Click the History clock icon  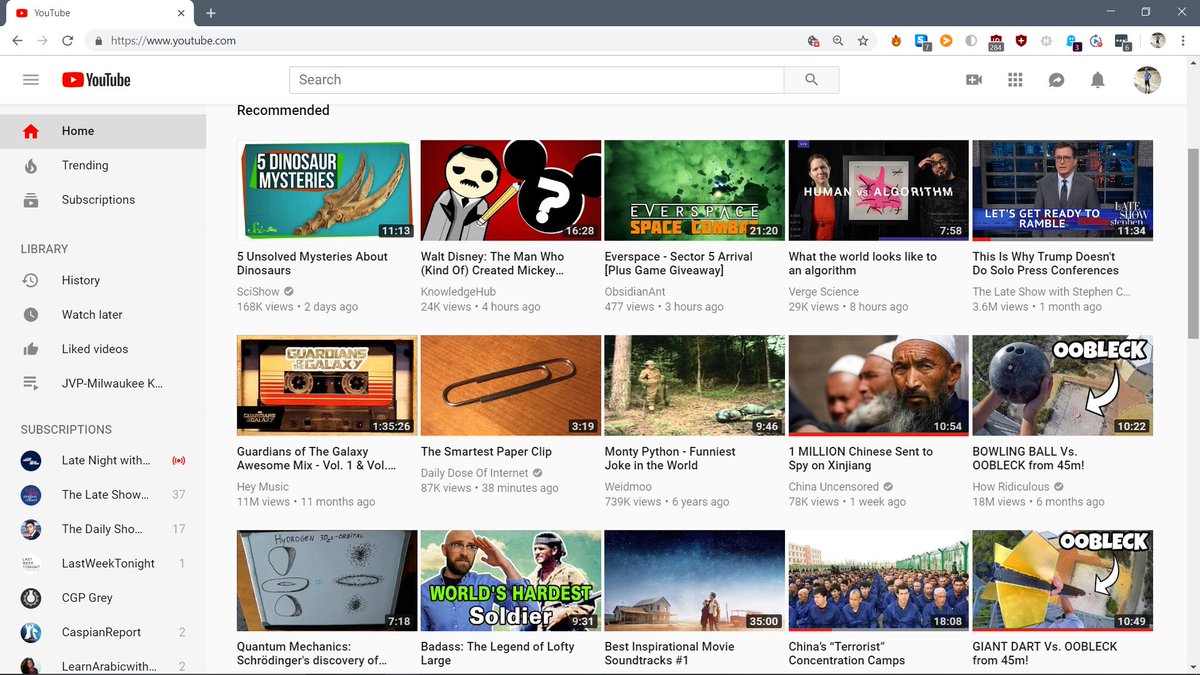(31, 281)
